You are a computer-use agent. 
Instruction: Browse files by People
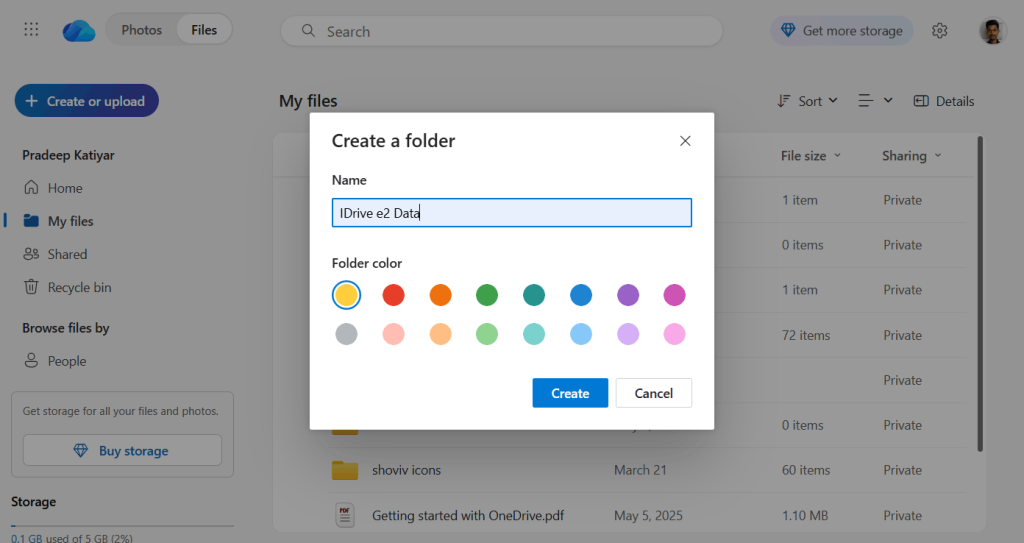tap(67, 361)
